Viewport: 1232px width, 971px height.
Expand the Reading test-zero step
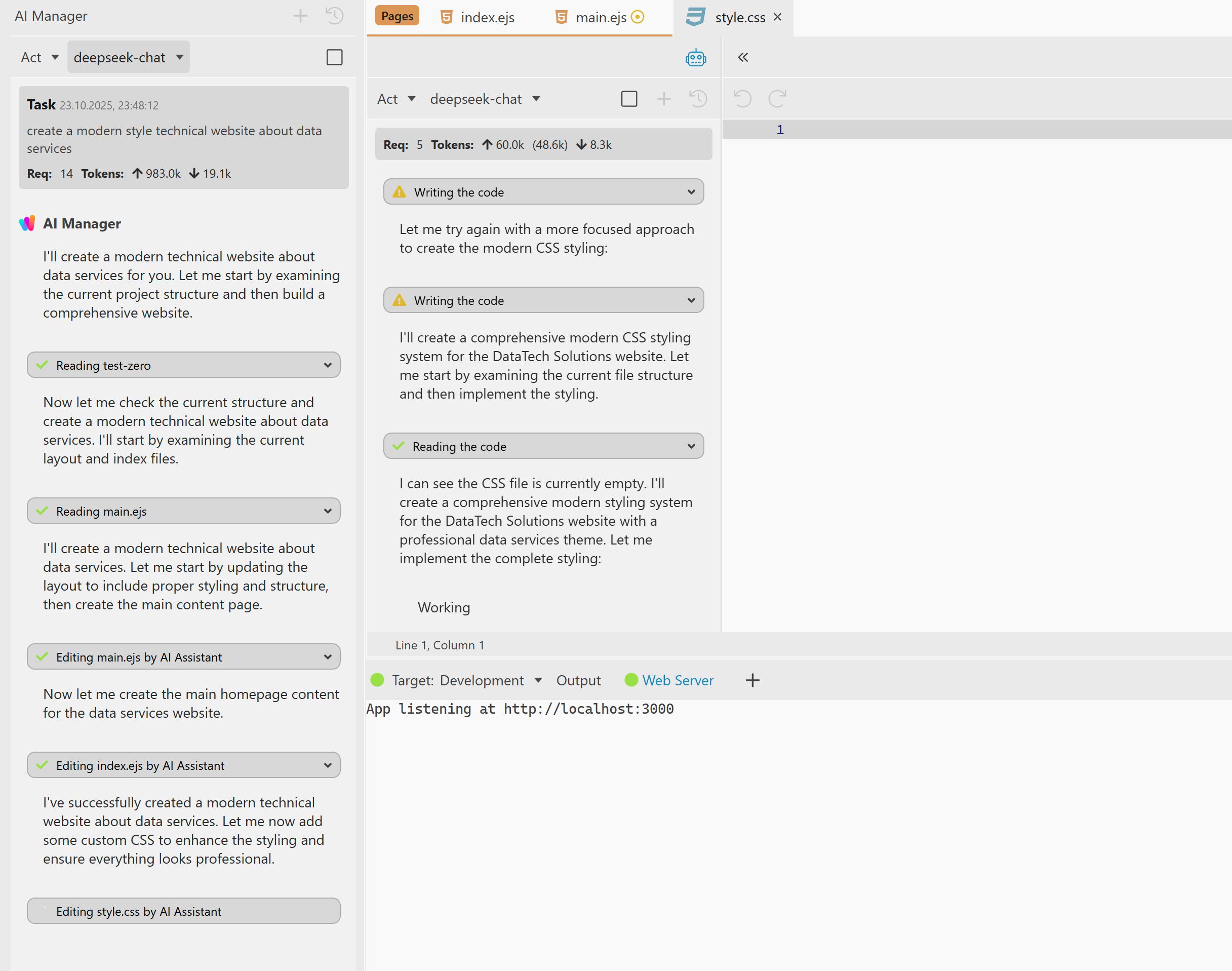click(x=183, y=365)
